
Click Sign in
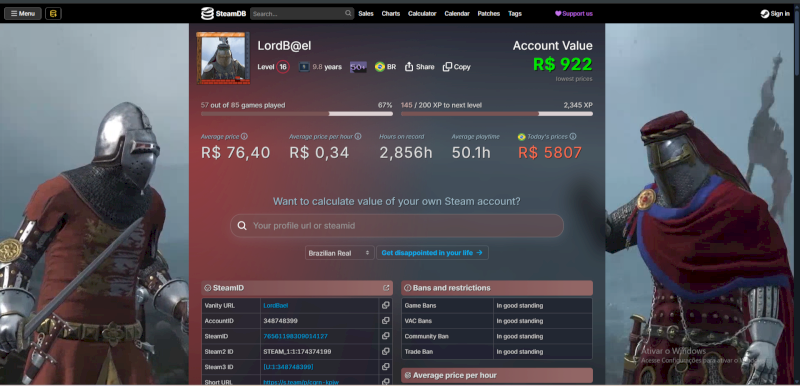coord(775,14)
